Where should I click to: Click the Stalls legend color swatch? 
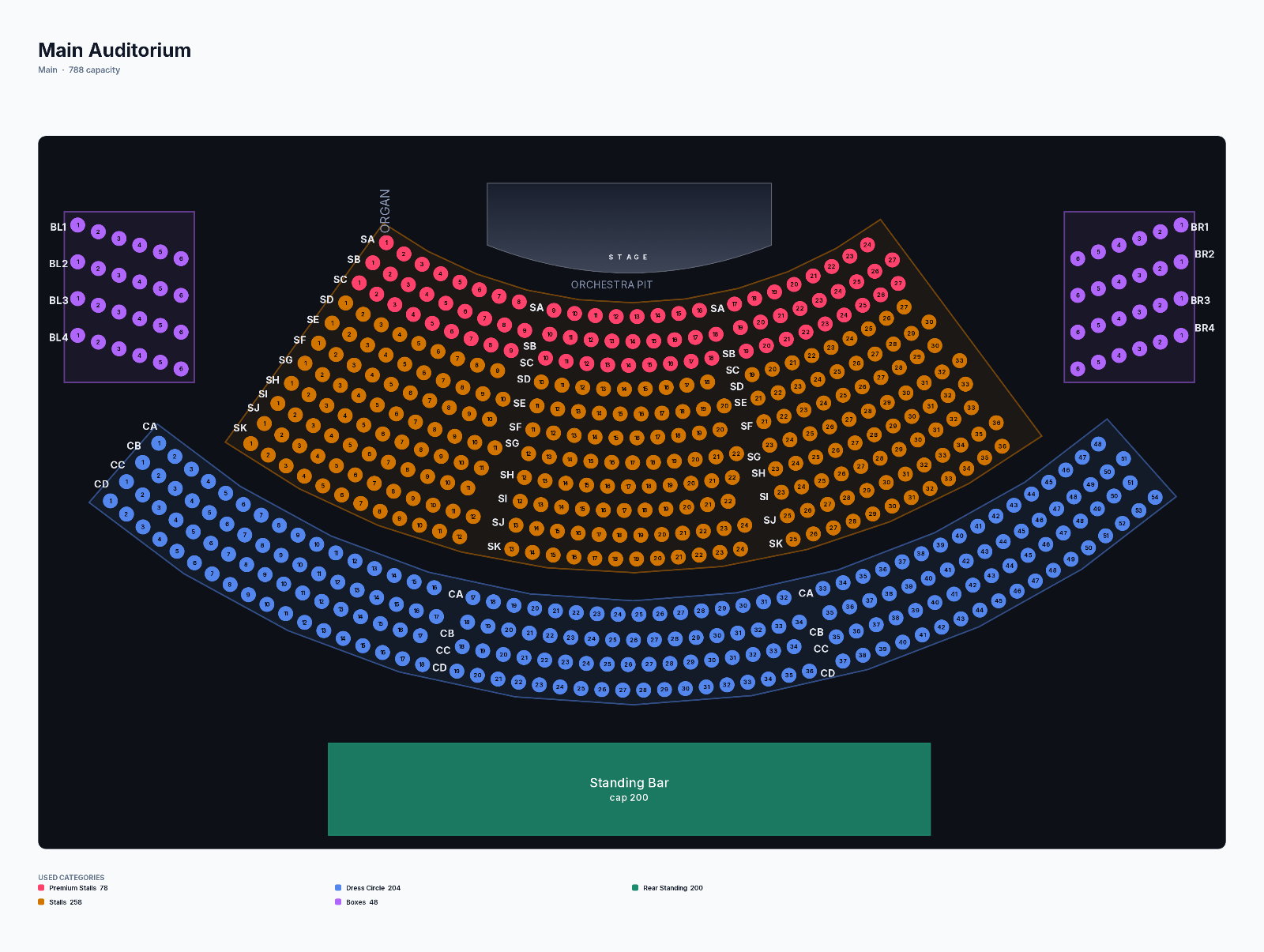tap(41, 902)
